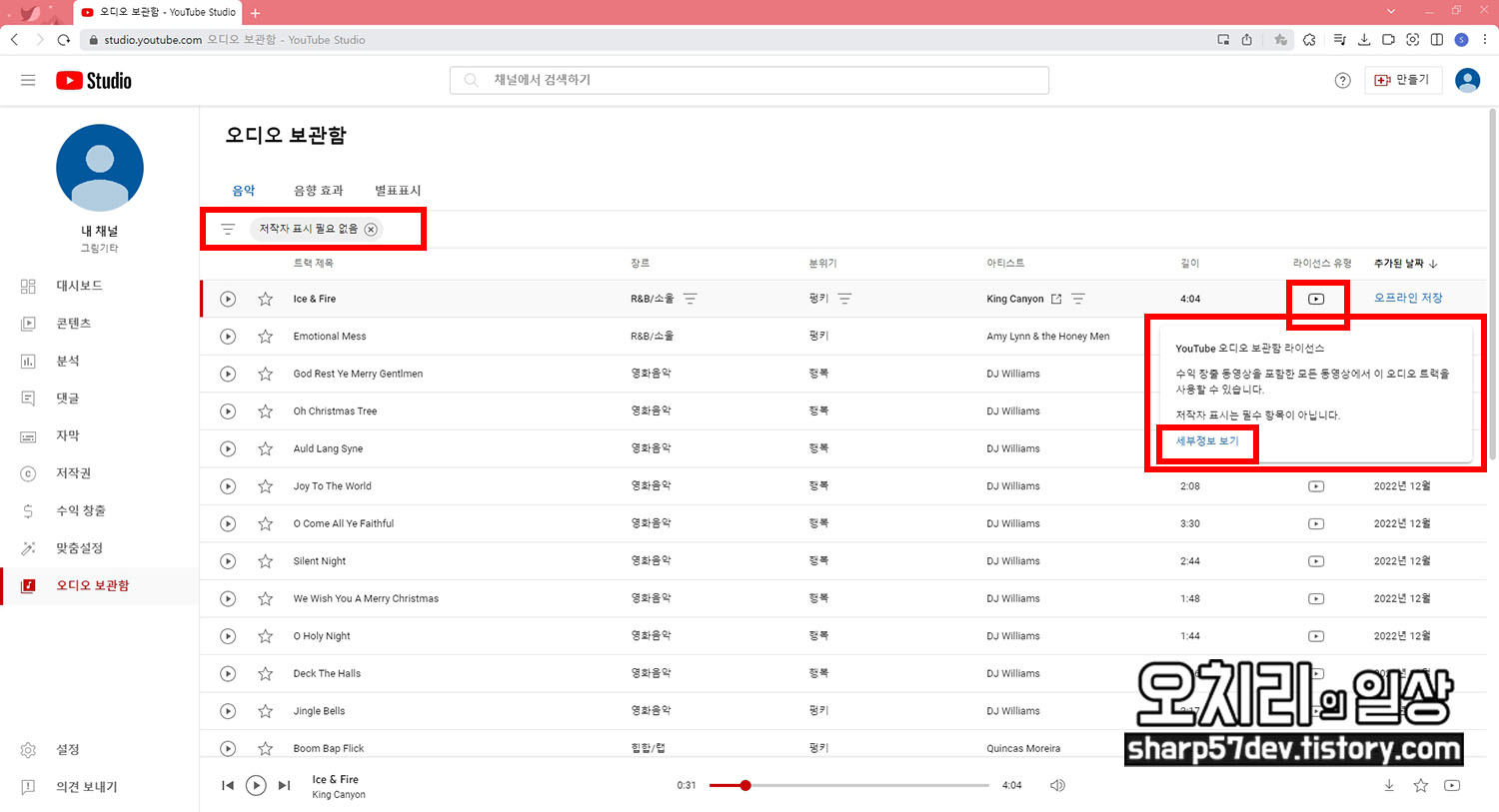The height and width of the screenshot is (812, 1499).
Task: Play the Silent Night track
Action: point(228,561)
